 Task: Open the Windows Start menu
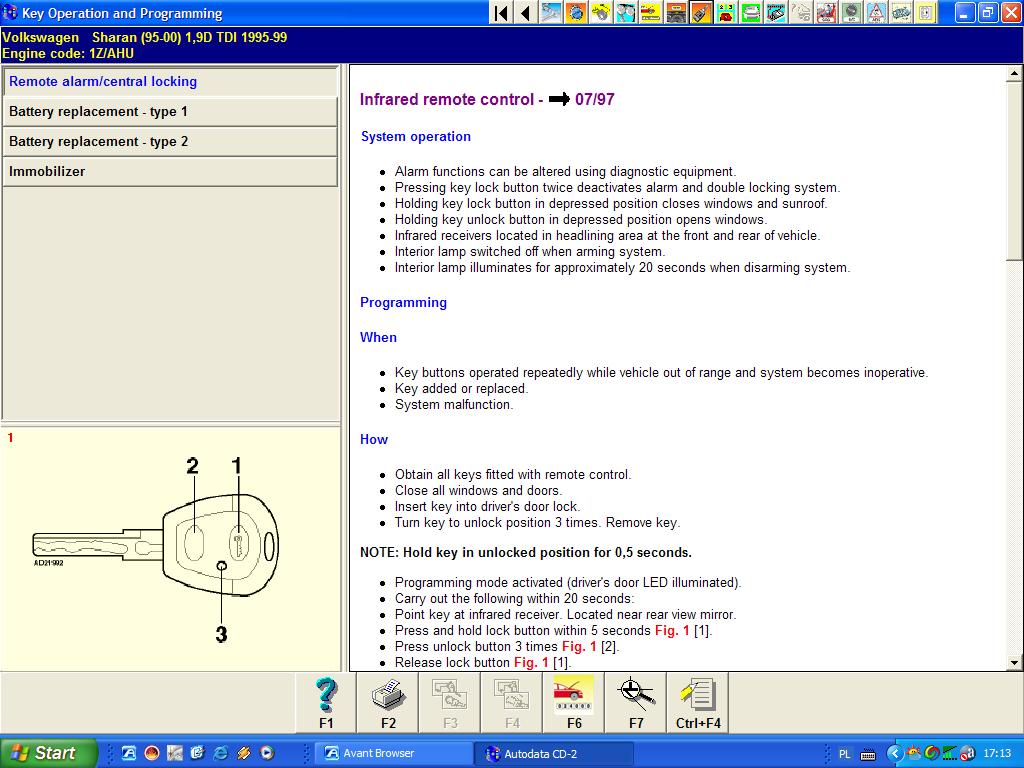tap(49, 753)
